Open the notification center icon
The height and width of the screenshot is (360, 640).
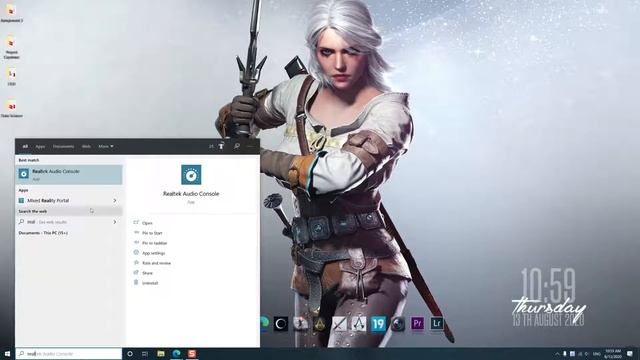pos(630,354)
